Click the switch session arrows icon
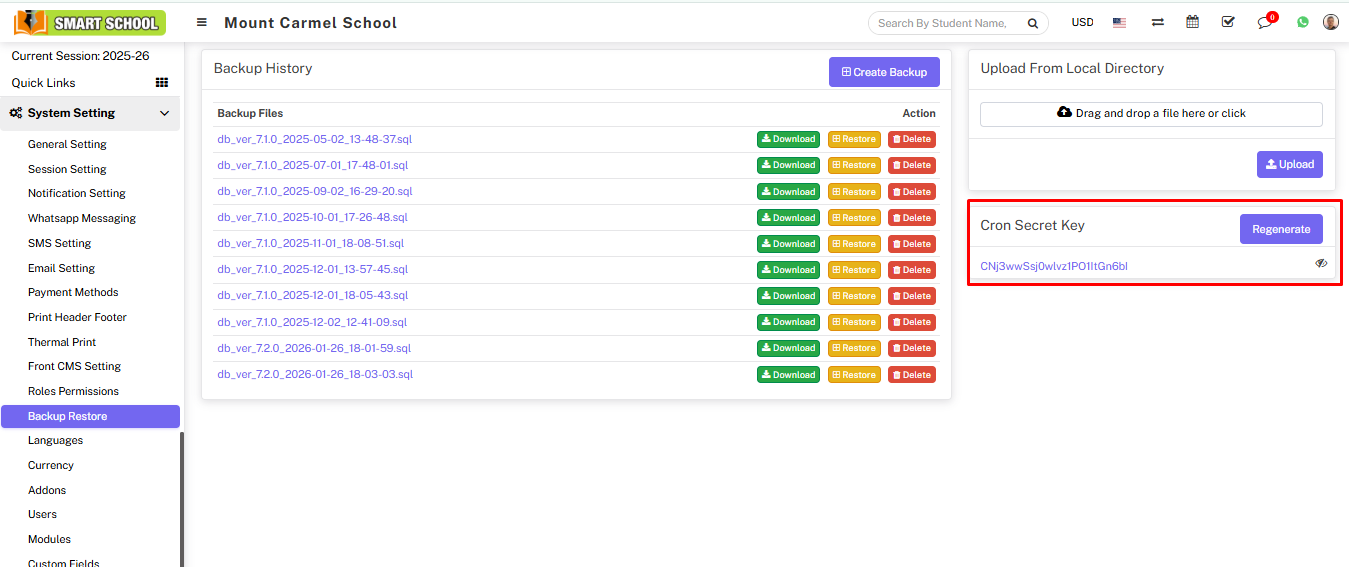1349x567 pixels. [x=1157, y=22]
